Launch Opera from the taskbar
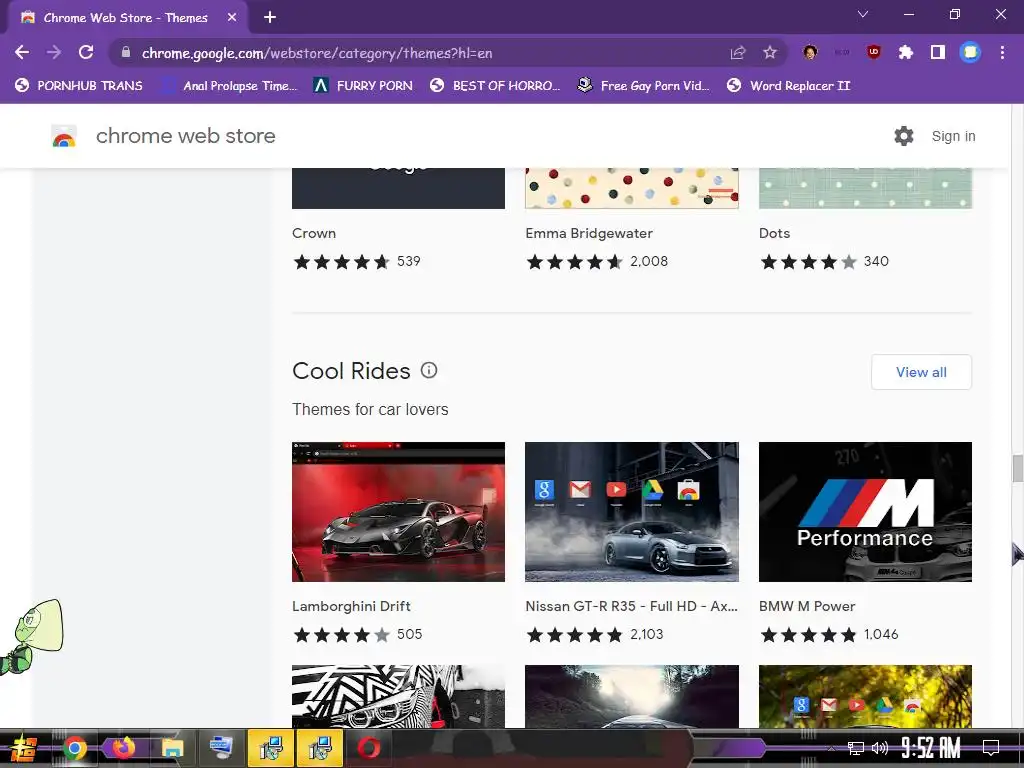 (369, 748)
